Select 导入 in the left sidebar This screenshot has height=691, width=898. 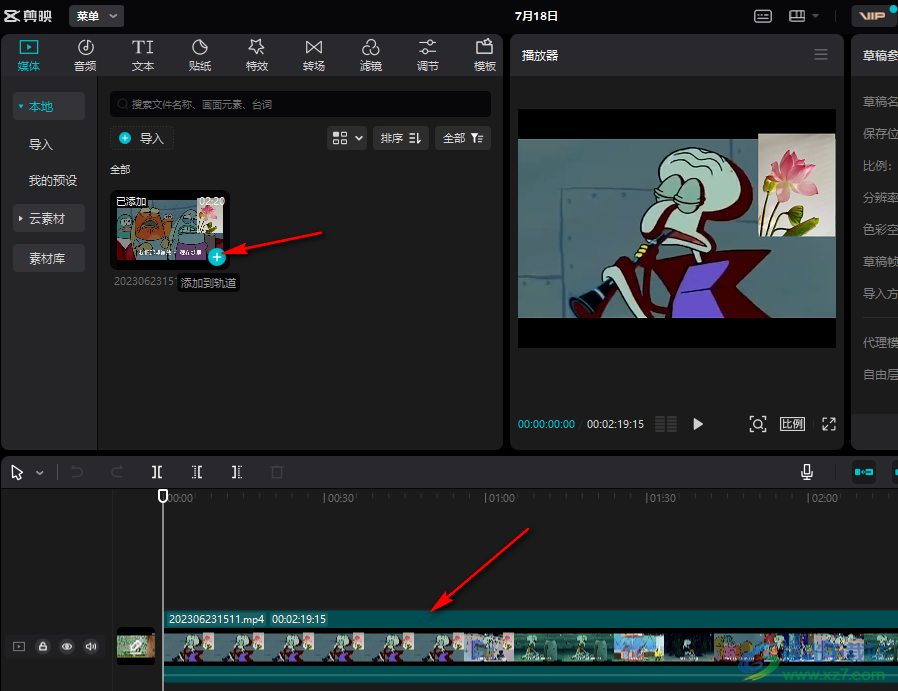41,144
